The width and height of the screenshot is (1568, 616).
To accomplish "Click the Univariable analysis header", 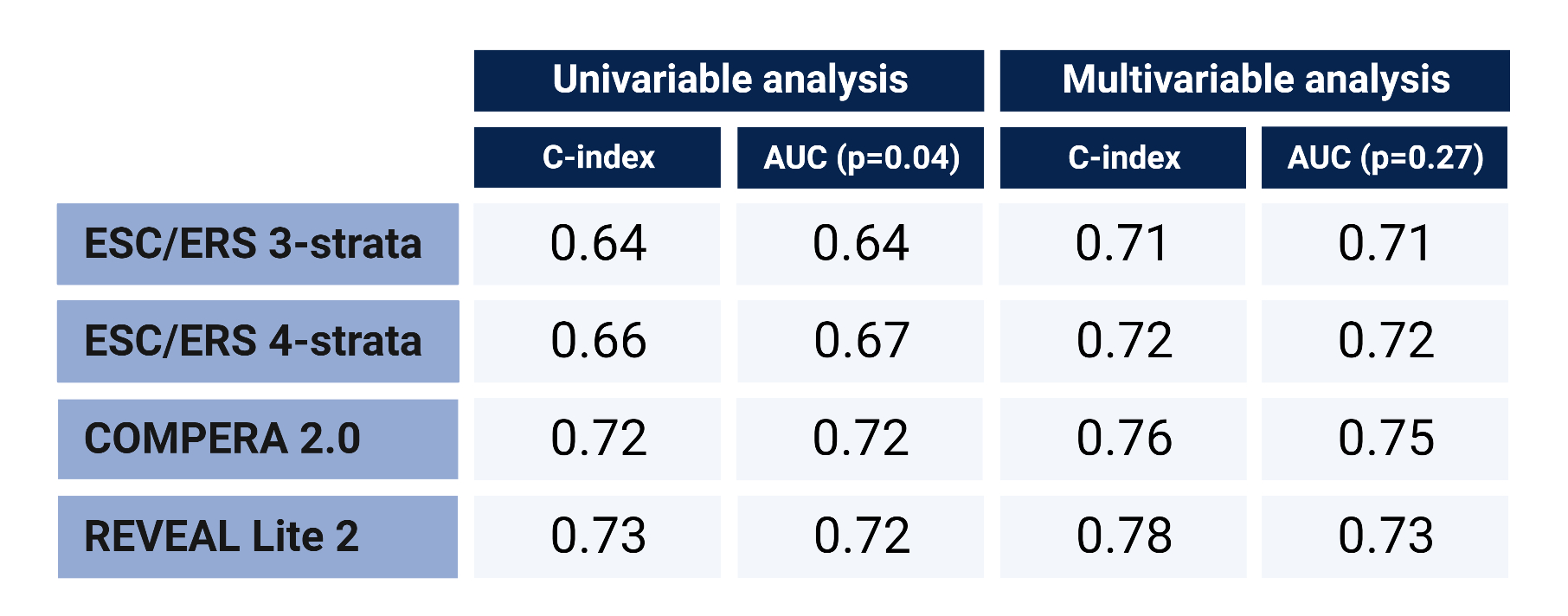I will 729,80.
